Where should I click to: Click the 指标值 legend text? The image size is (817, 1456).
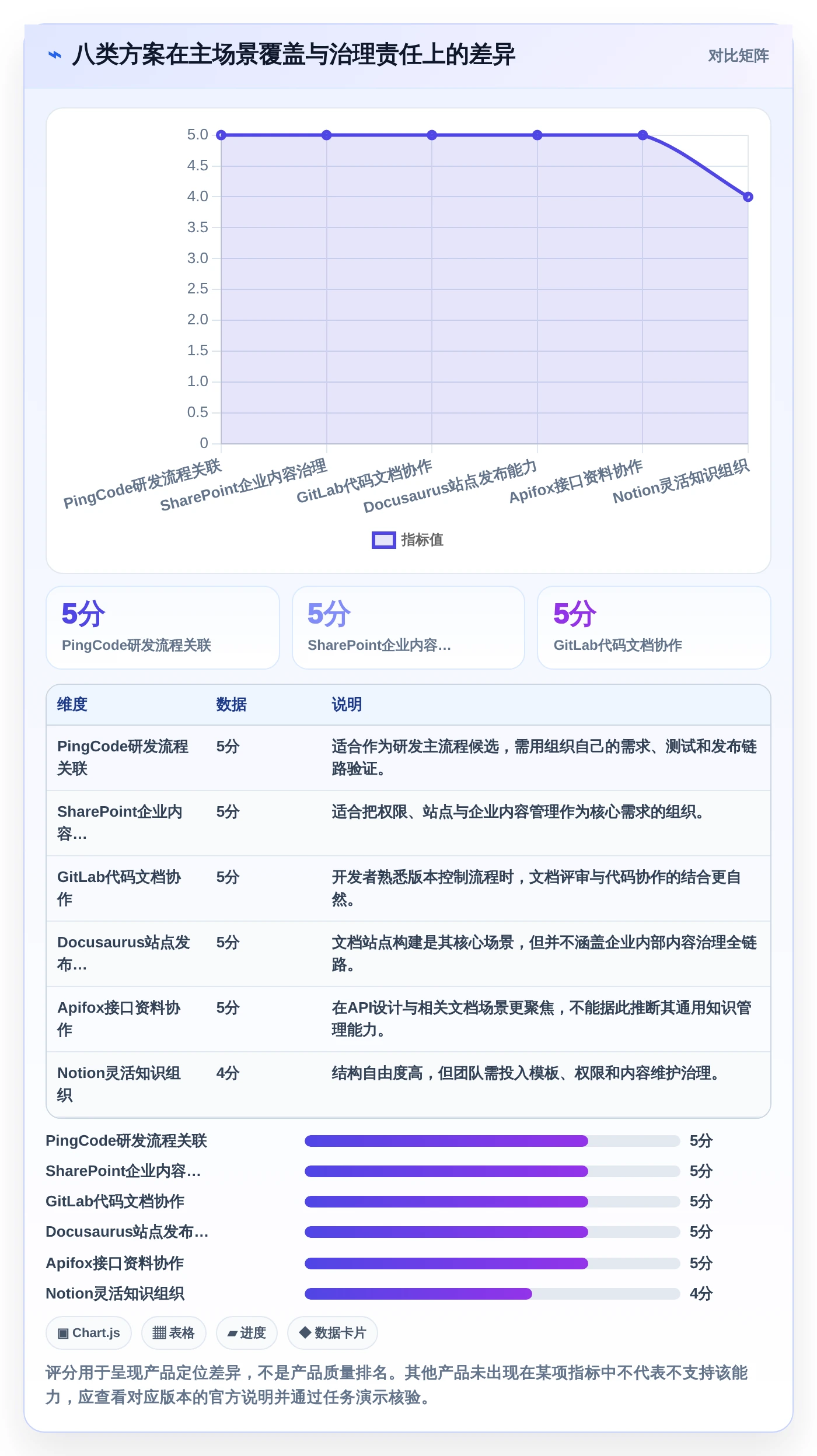point(422,540)
